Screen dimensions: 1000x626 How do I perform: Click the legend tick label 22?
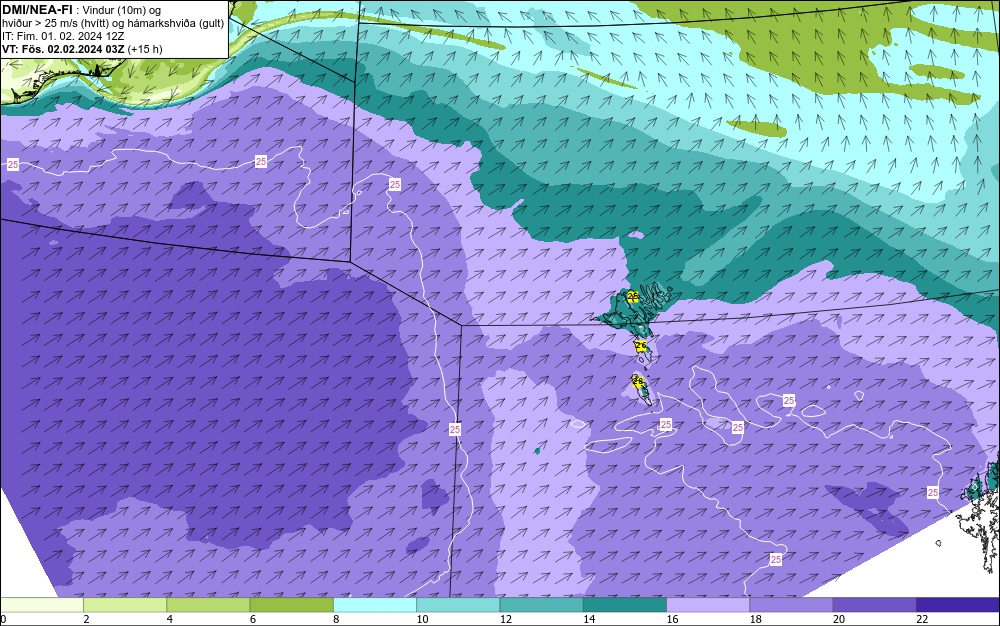click(922, 619)
